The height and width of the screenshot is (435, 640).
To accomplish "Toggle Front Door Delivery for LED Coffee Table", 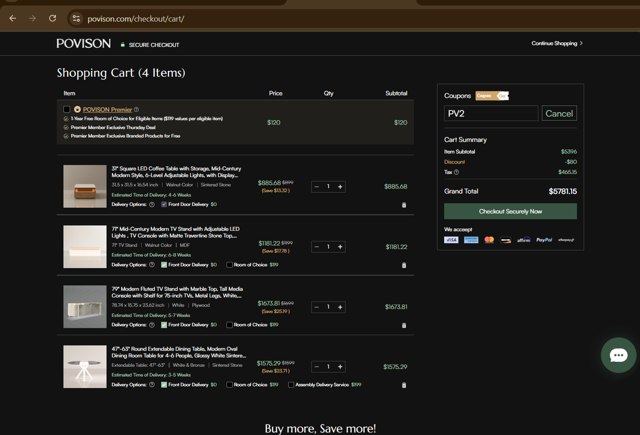I will (164, 204).
